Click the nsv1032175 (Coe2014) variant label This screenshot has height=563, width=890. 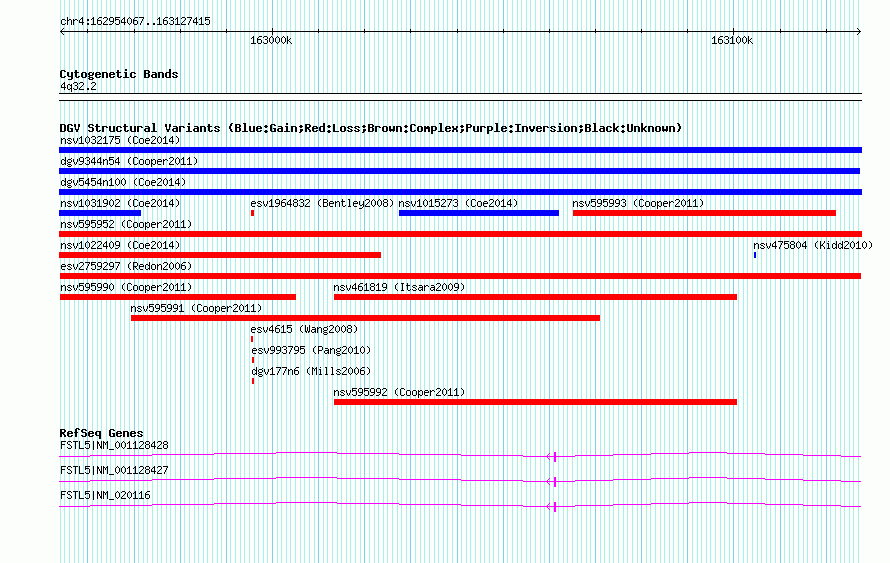pos(120,140)
